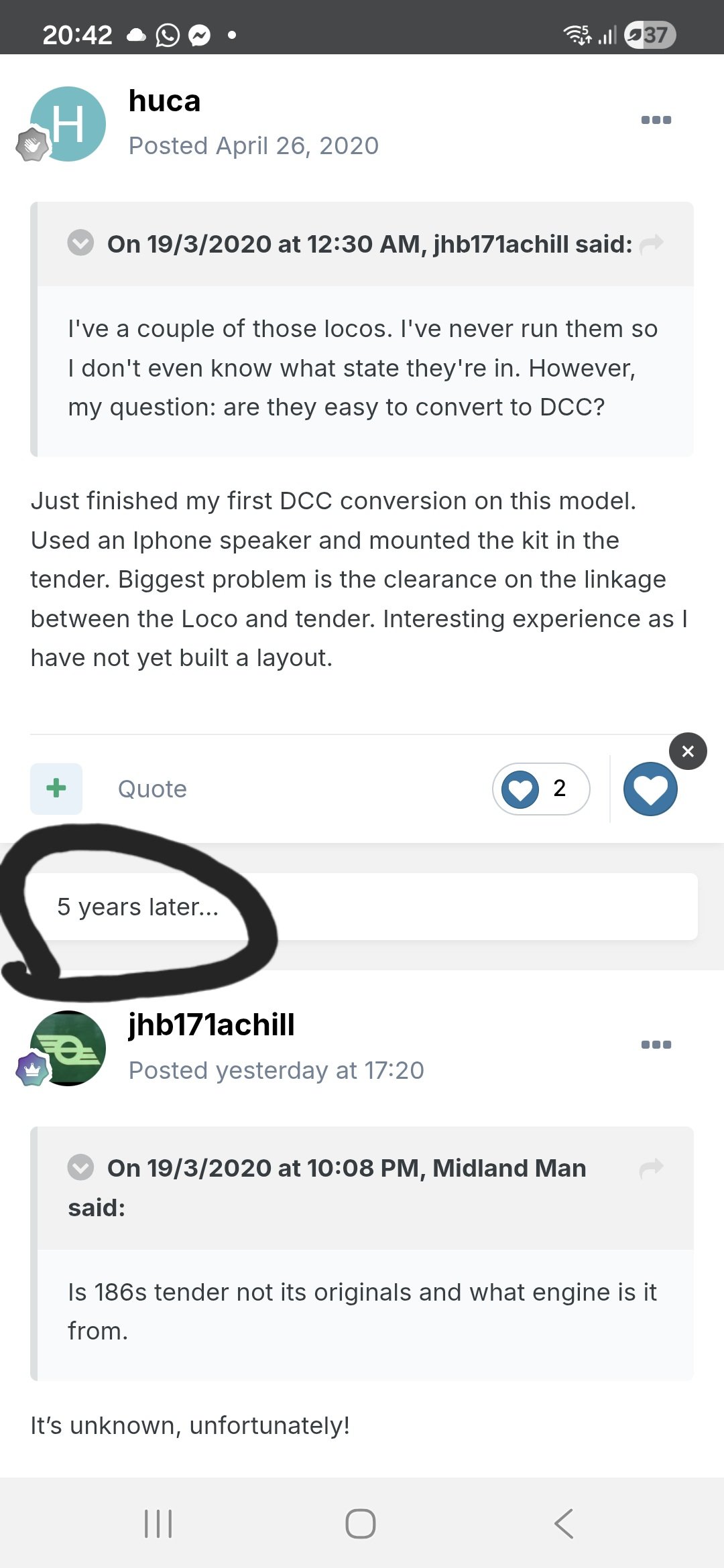Image resolution: width=724 pixels, height=1568 pixels.
Task: Open jhb171achill's username profile link
Action: point(211,1025)
